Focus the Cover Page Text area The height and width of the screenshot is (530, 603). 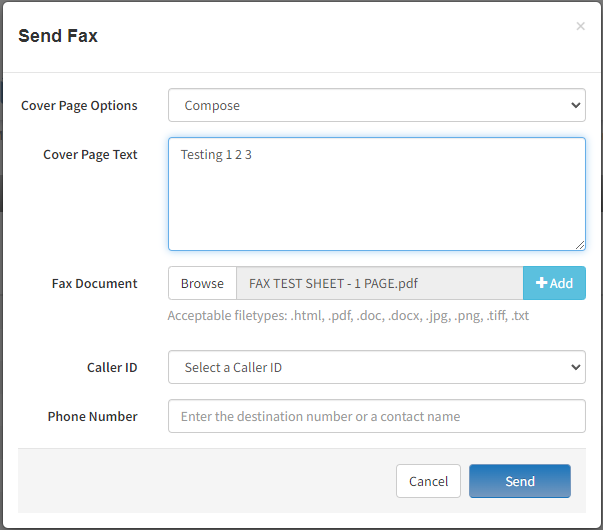point(376,194)
